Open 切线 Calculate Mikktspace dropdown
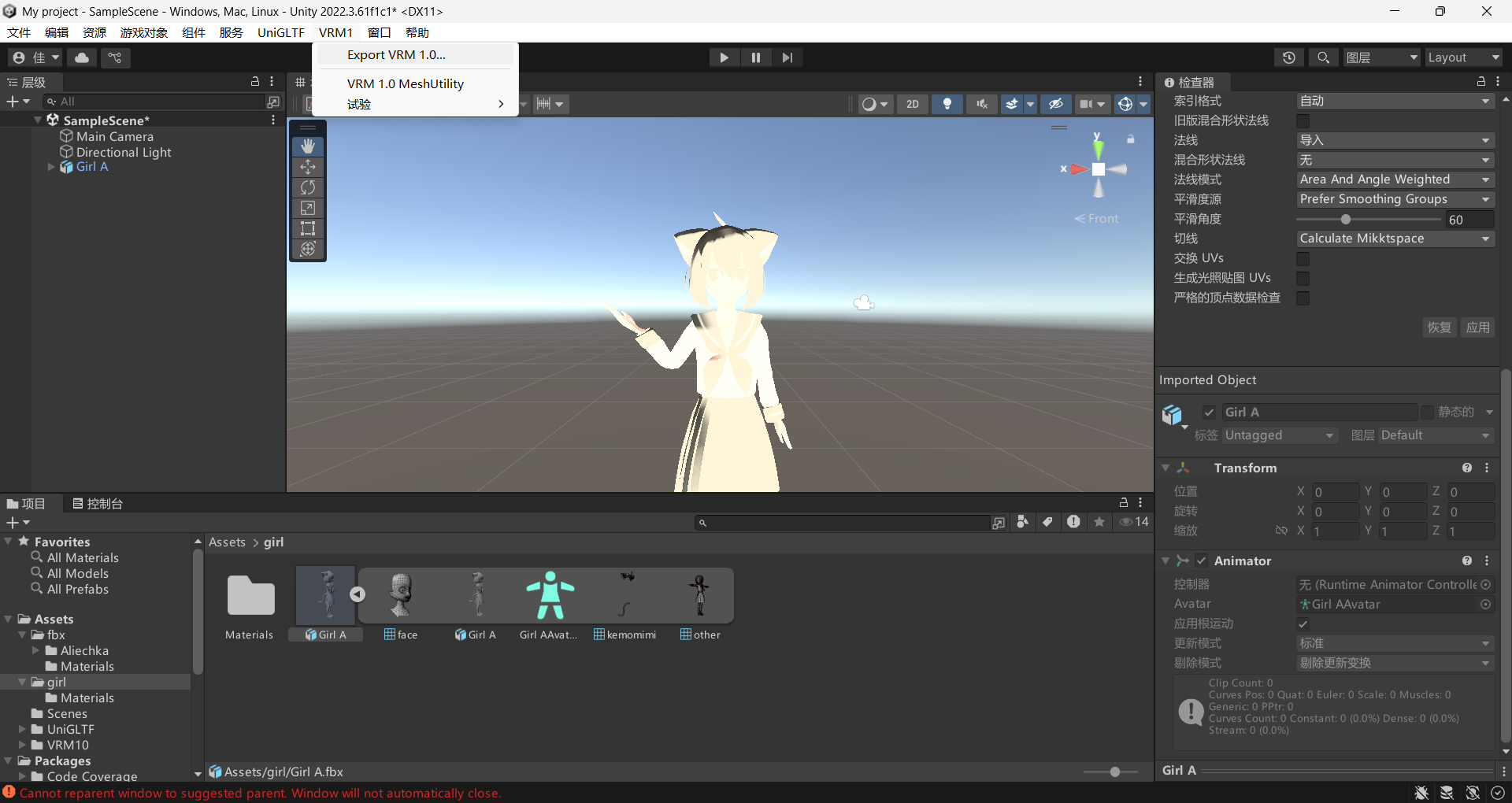 tap(1395, 239)
